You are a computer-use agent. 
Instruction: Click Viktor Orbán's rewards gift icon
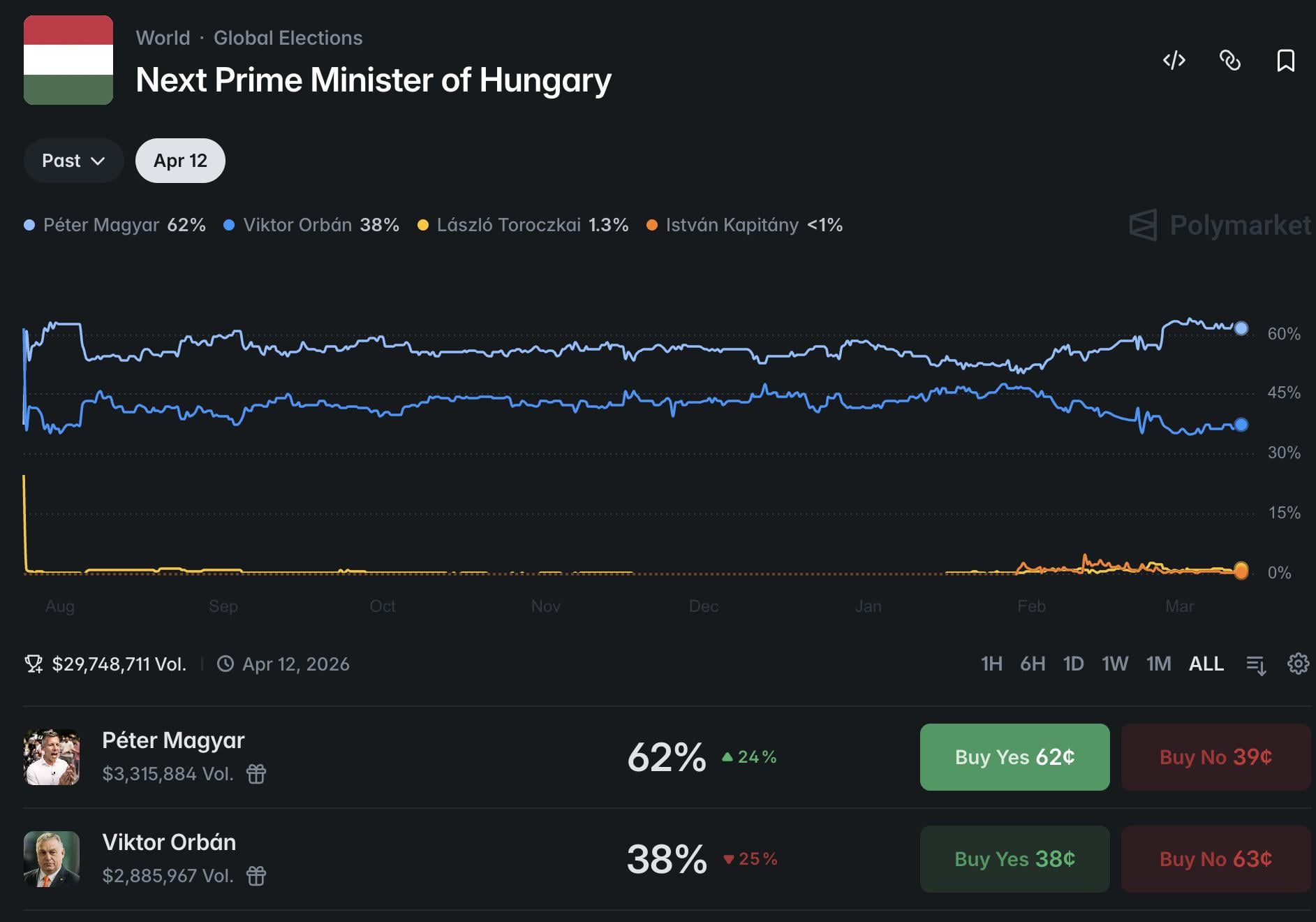pyautogui.click(x=256, y=876)
